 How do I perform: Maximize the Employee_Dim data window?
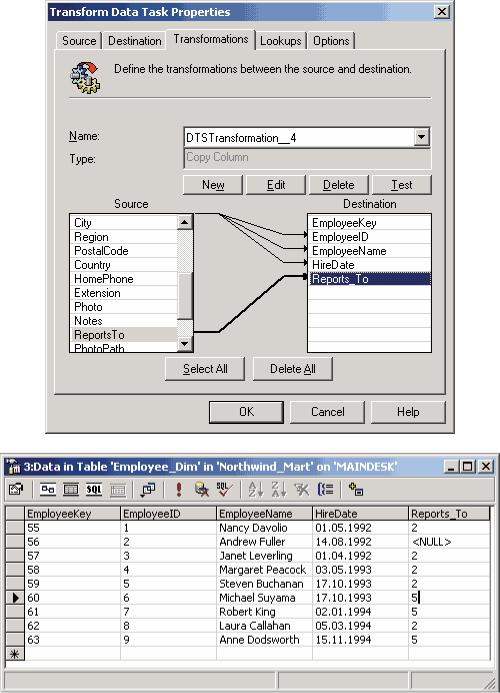(467, 466)
